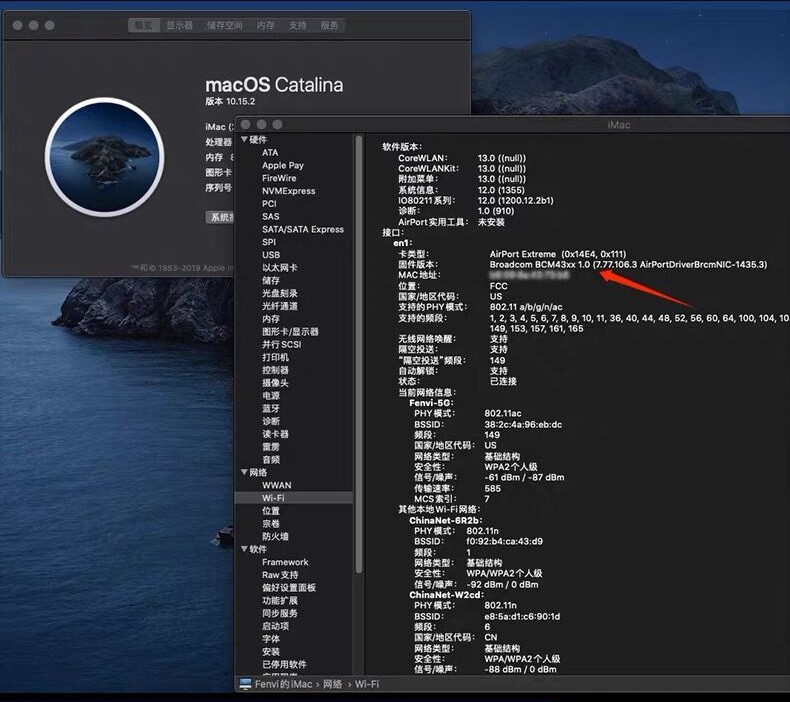Click Wi-Fi in the bottom path bar

point(367,684)
